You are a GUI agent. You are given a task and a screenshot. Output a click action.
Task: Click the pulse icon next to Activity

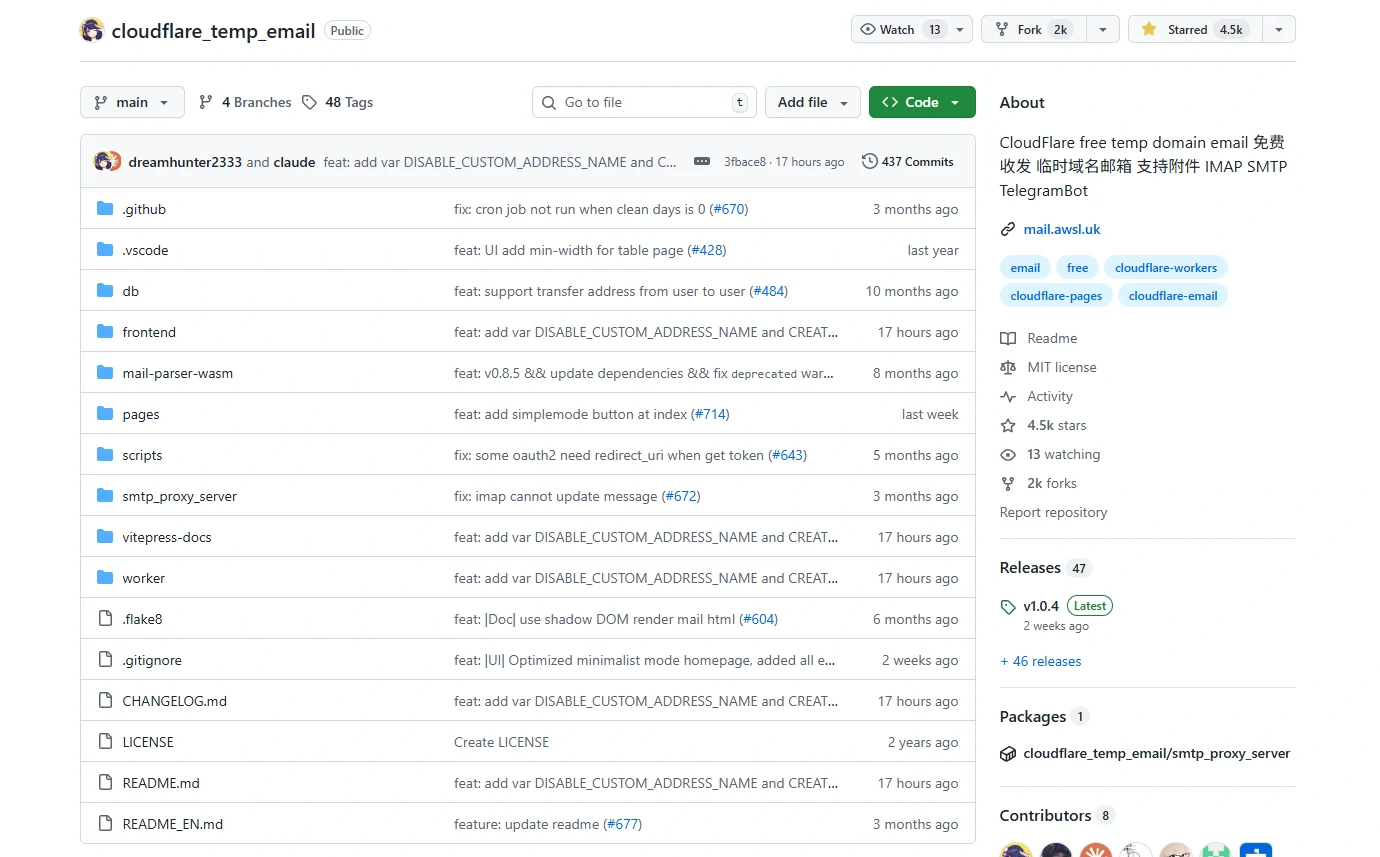pyautogui.click(x=1008, y=396)
